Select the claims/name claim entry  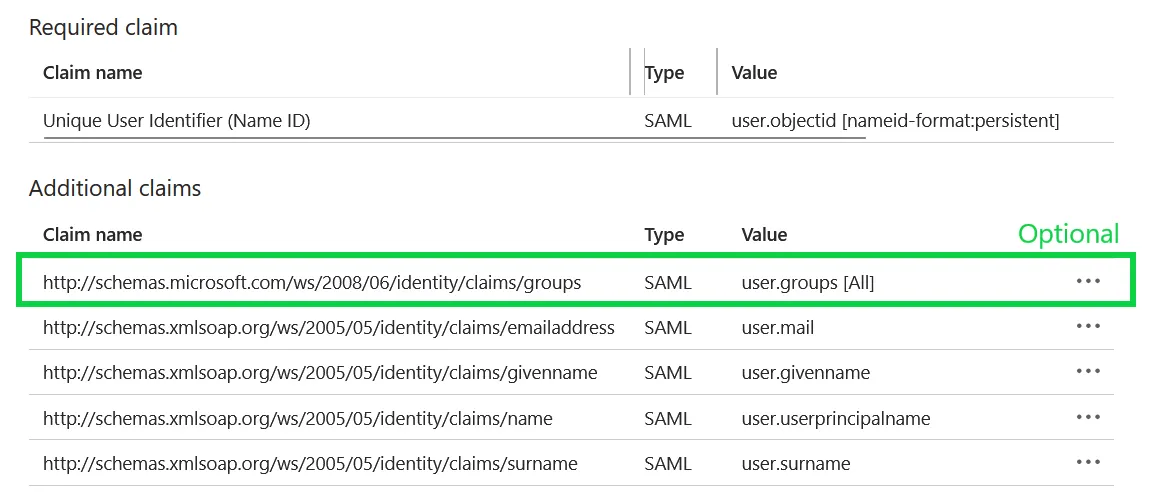298,419
